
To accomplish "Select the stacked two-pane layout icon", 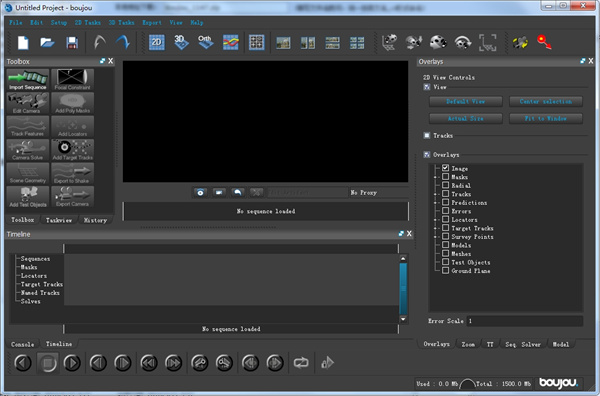I will (x=332, y=42).
